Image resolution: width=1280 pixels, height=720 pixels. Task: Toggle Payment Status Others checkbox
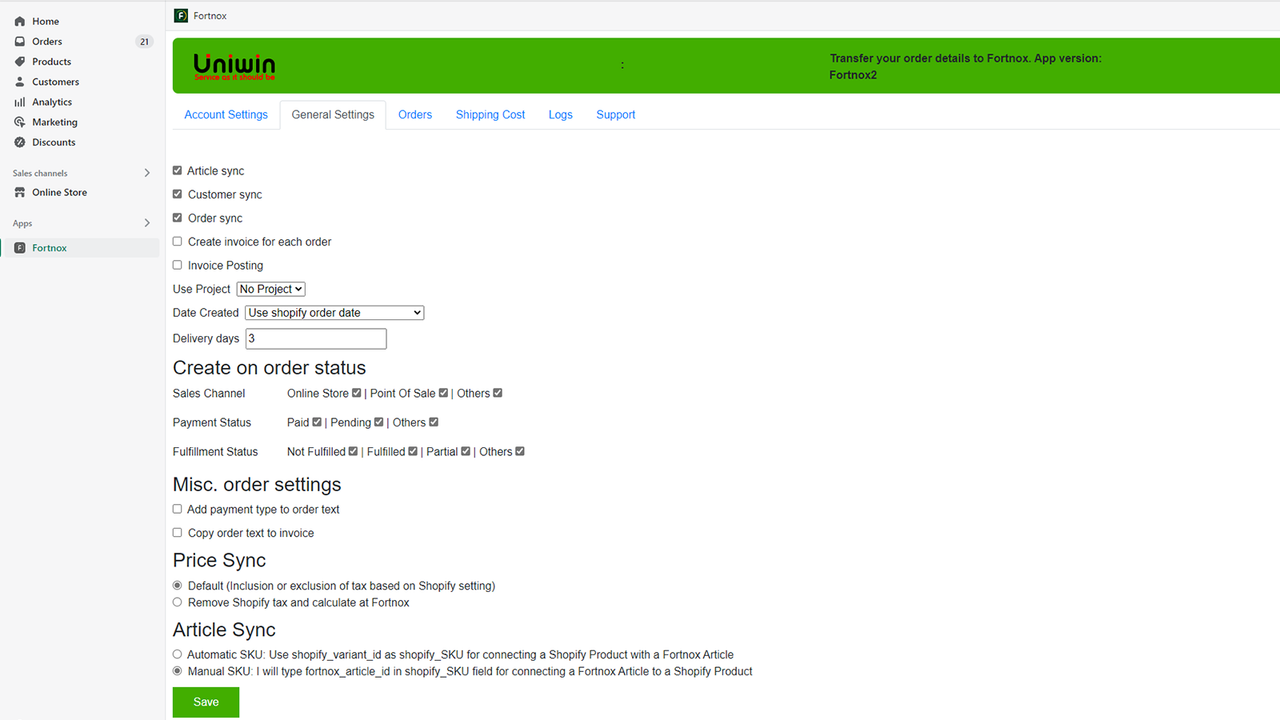click(x=433, y=422)
